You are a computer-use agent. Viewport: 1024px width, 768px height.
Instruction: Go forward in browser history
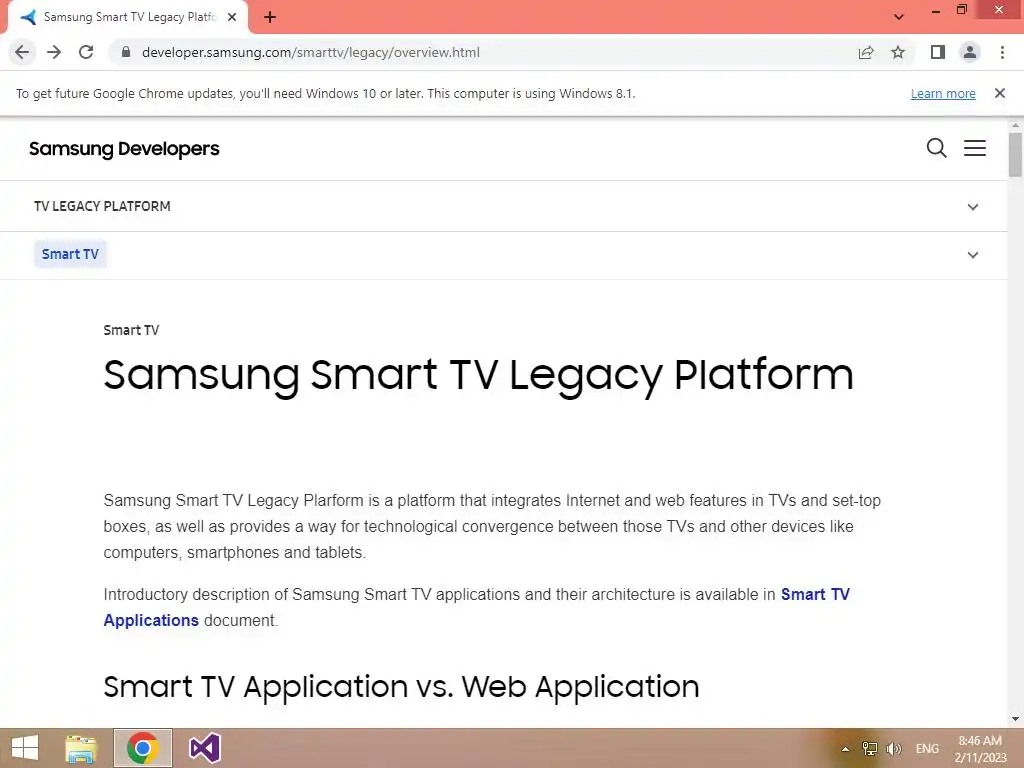[x=54, y=52]
